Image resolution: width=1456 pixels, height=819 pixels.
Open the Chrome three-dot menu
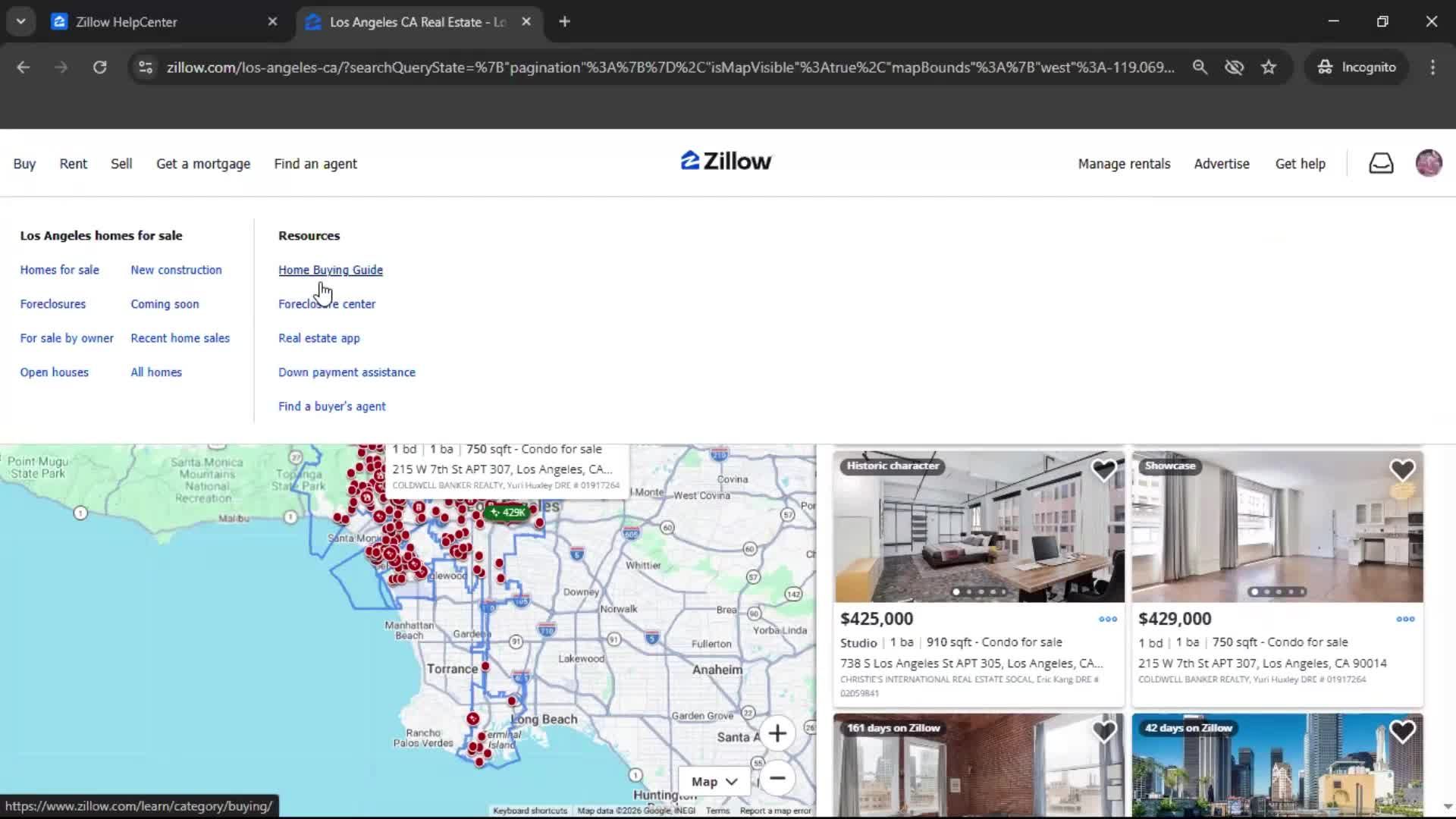(x=1432, y=67)
